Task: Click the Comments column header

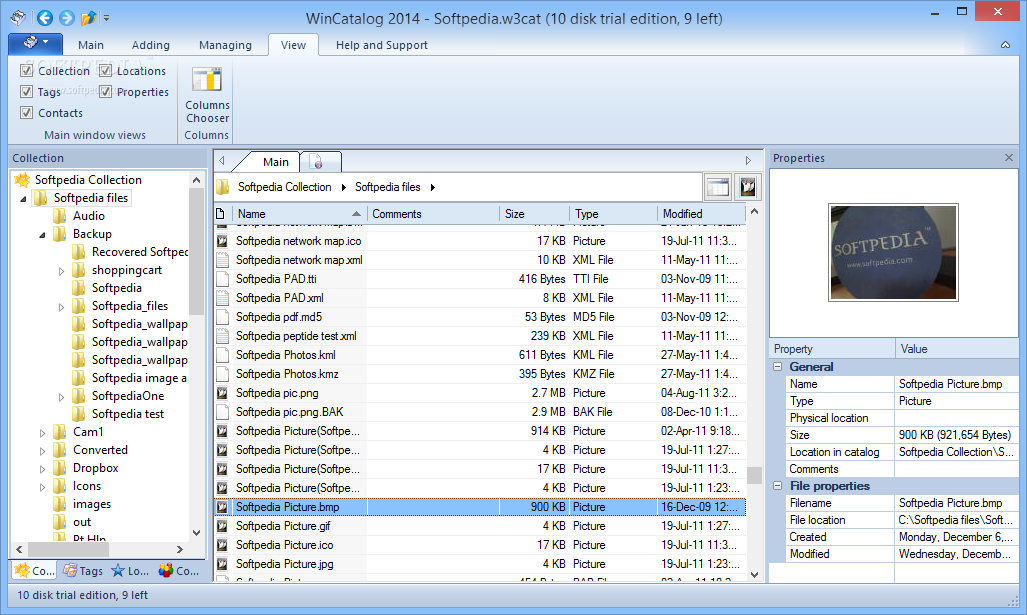Action: coord(433,214)
